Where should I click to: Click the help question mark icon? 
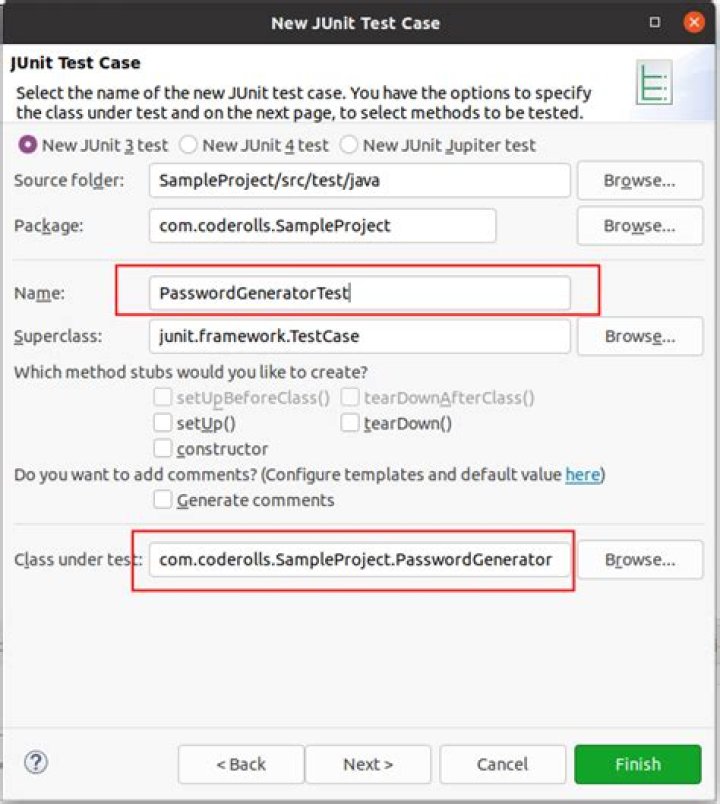click(36, 763)
